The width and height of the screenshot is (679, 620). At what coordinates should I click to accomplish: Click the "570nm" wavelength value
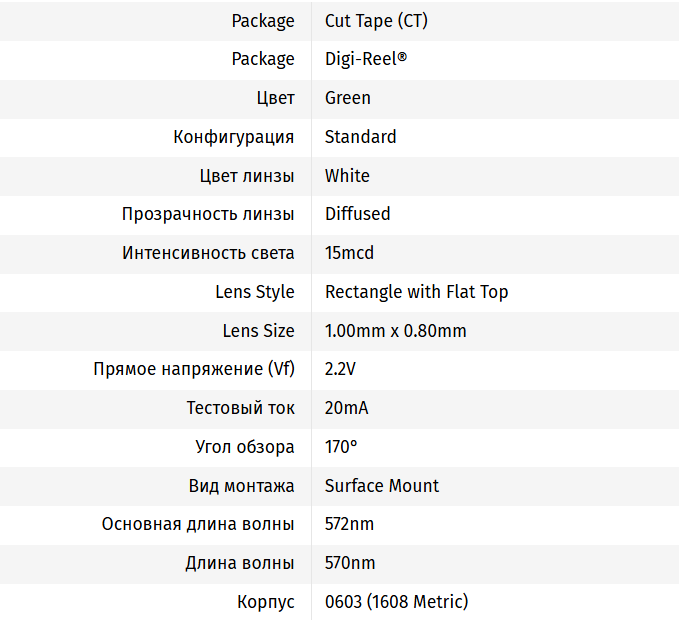click(350, 563)
